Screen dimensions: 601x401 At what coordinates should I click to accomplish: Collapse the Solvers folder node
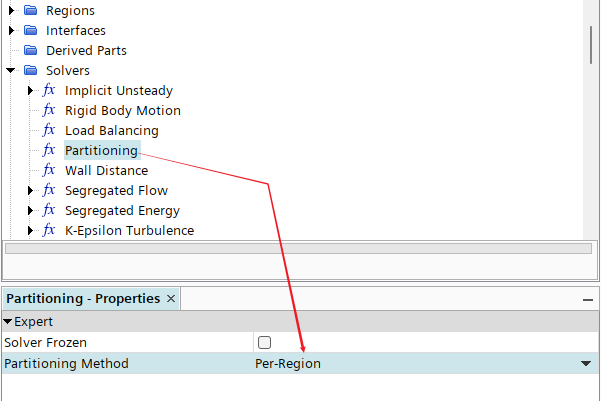(10, 70)
